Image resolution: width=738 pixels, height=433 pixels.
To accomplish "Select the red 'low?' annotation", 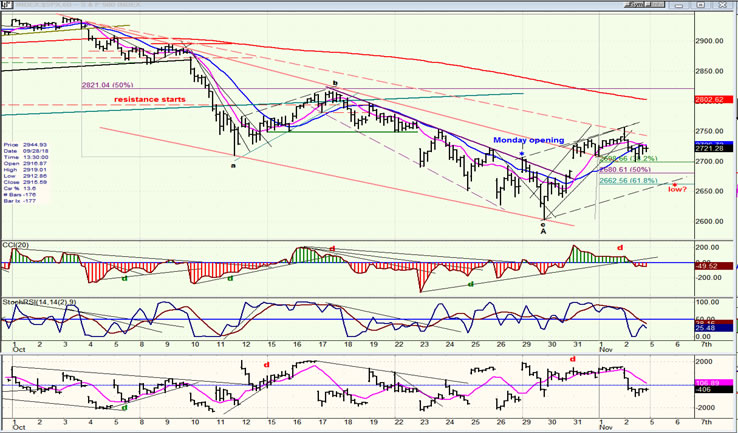I will point(678,190).
